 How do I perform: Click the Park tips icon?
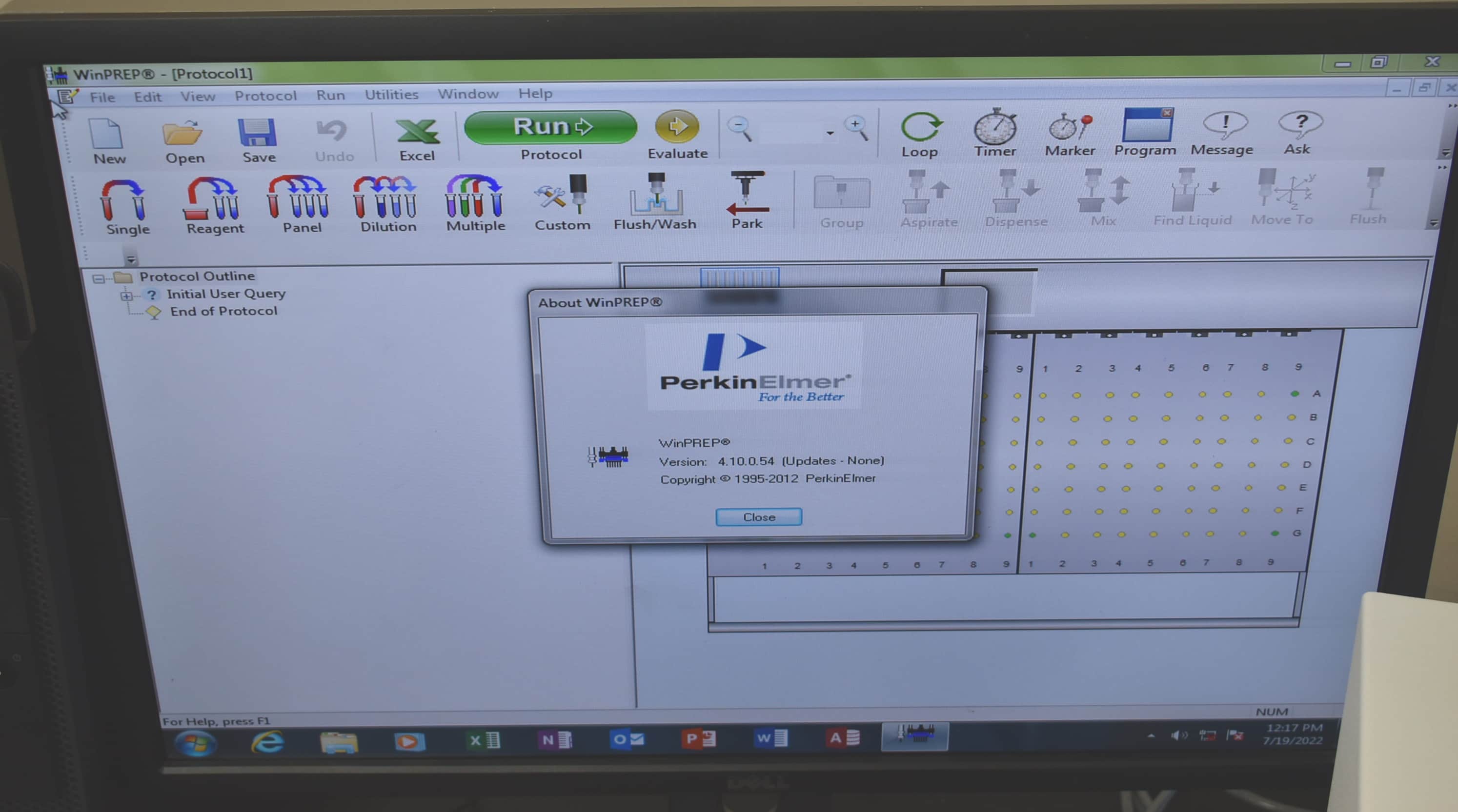(x=747, y=200)
